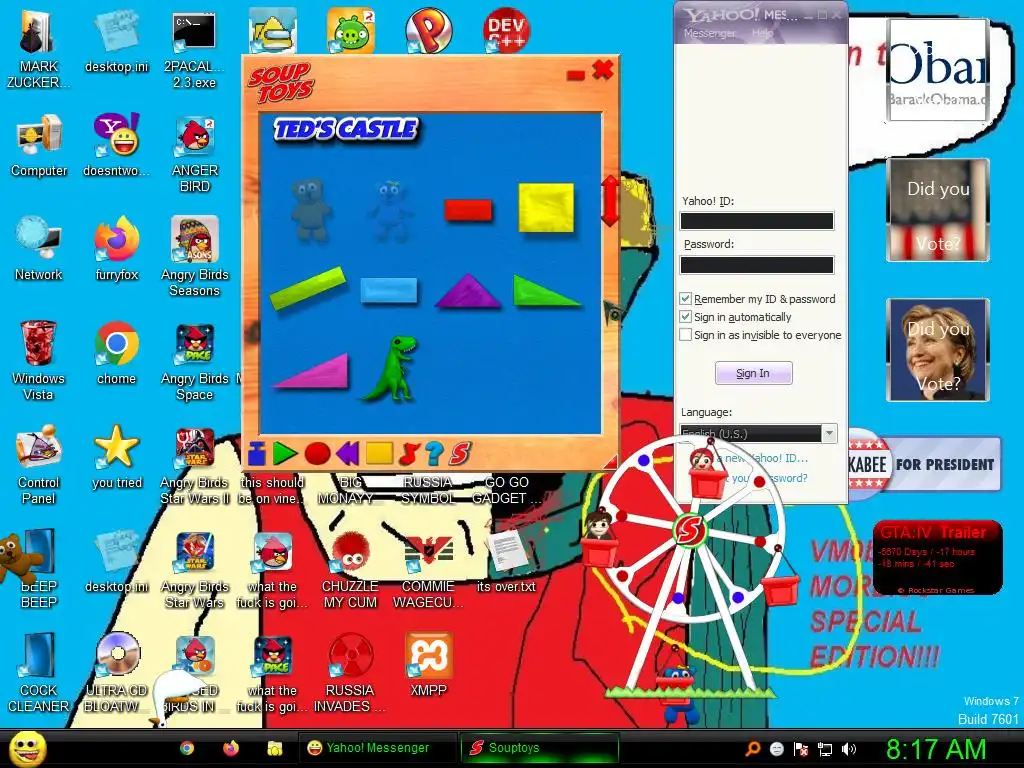The height and width of the screenshot is (768, 1024).
Task: Click the red record circle in Souptoys
Action: point(317,453)
